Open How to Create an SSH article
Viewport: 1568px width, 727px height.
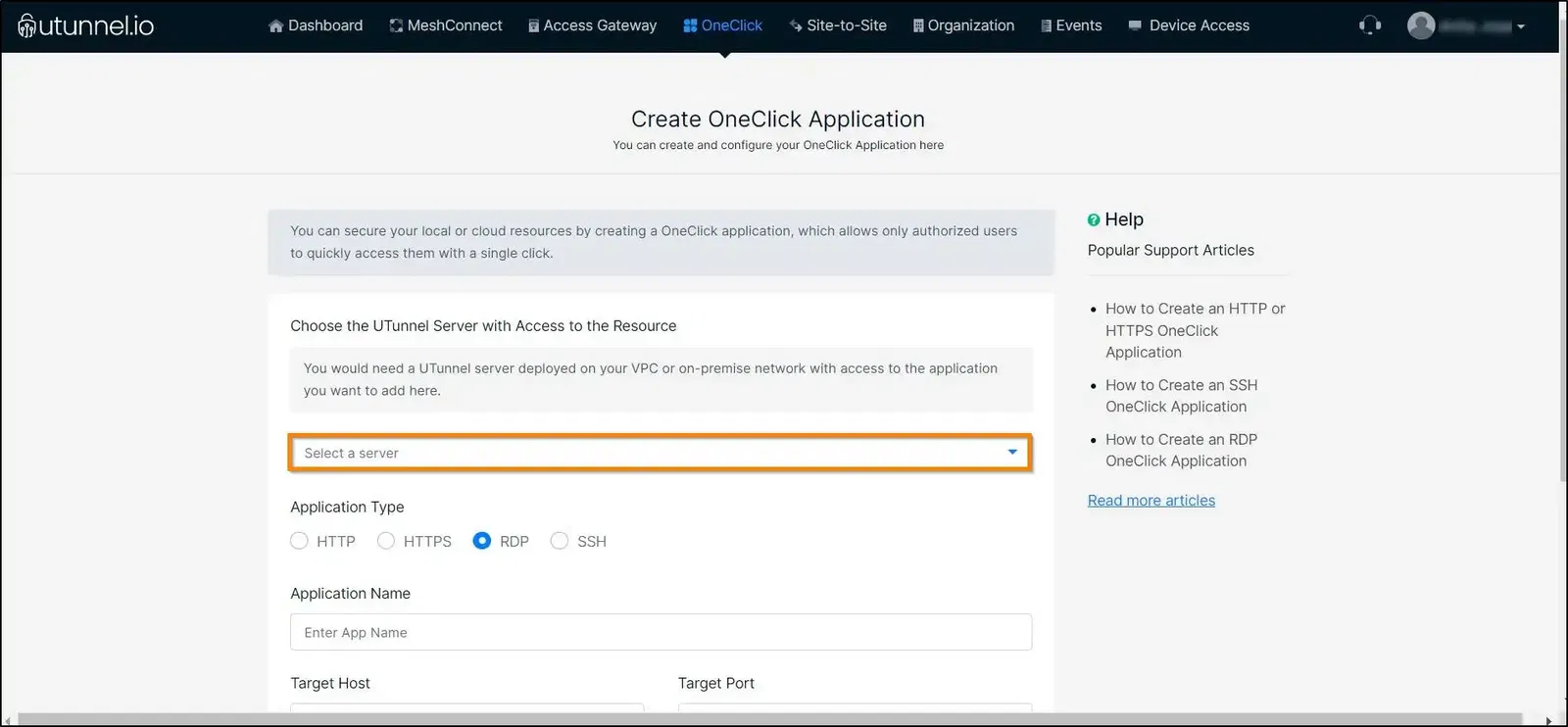[1181, 396]
